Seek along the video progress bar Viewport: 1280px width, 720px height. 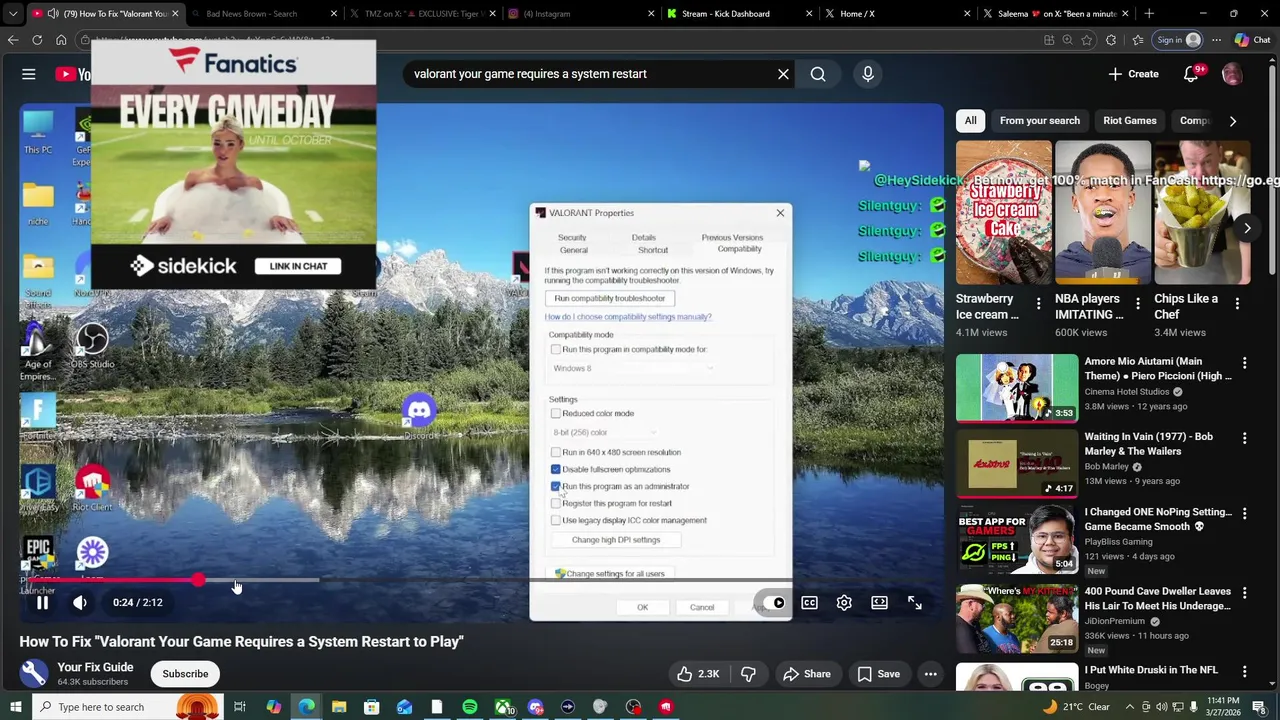click(x=481, y=580)
